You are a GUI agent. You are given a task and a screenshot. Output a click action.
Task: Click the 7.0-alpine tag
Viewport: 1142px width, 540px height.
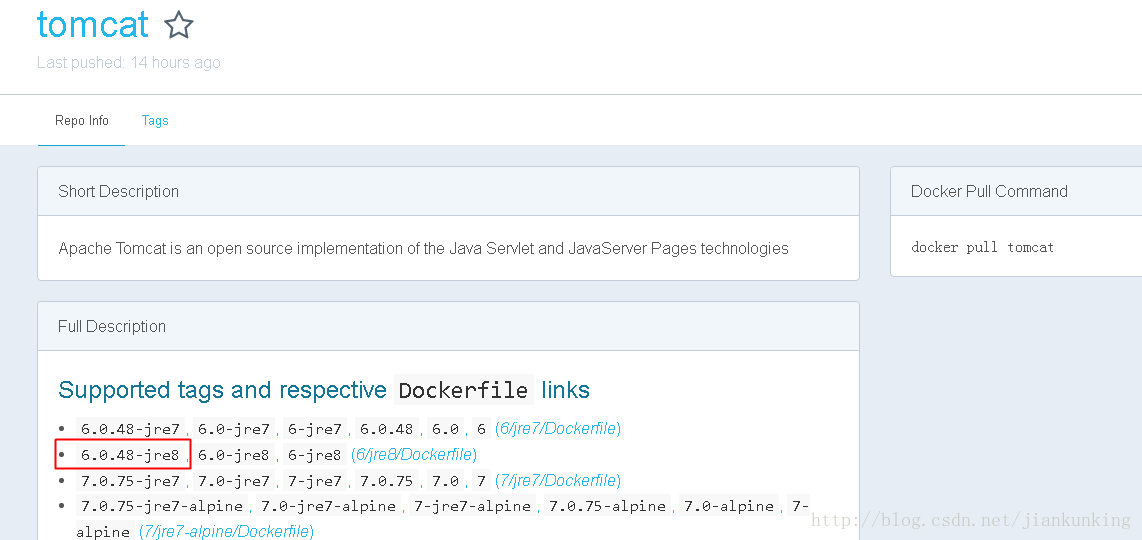729,506
